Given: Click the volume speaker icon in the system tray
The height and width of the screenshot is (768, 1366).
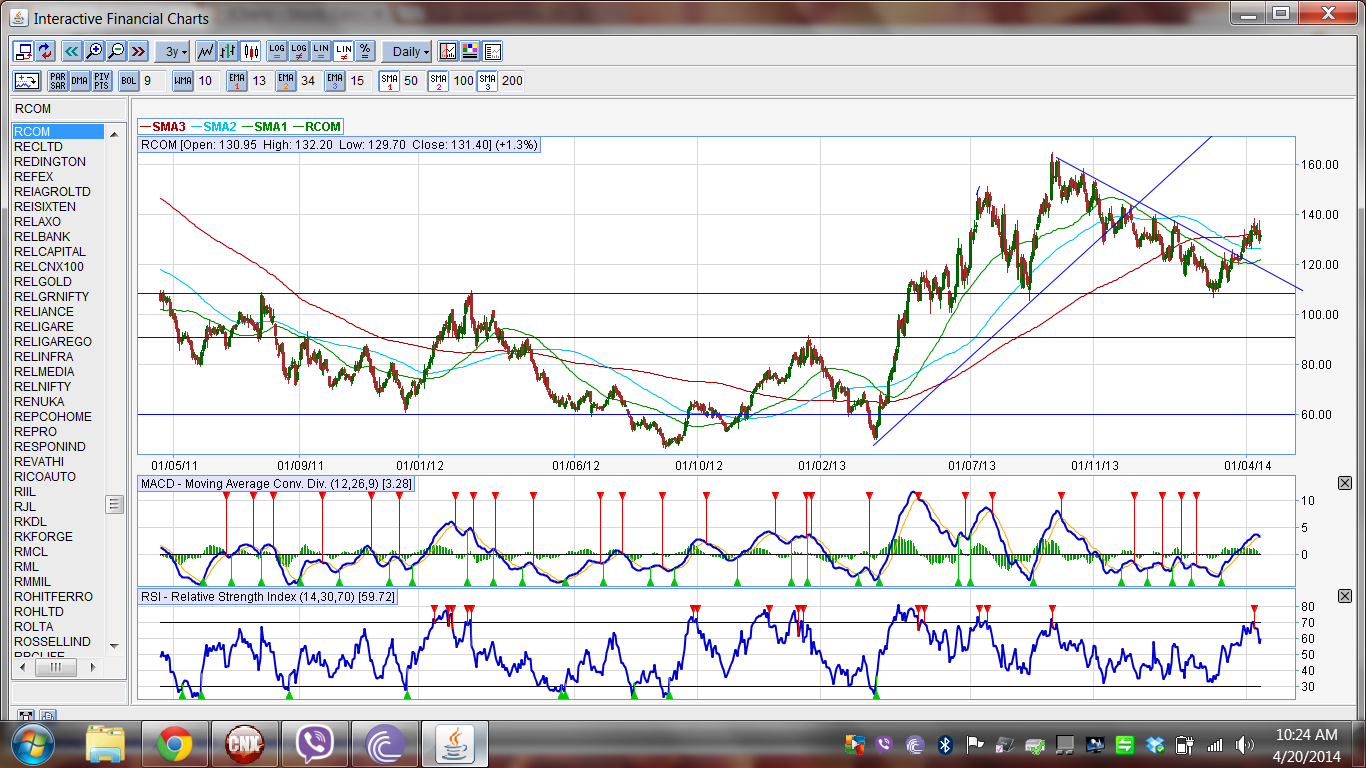Looking at the screenshot, I should click(1245, 745).
